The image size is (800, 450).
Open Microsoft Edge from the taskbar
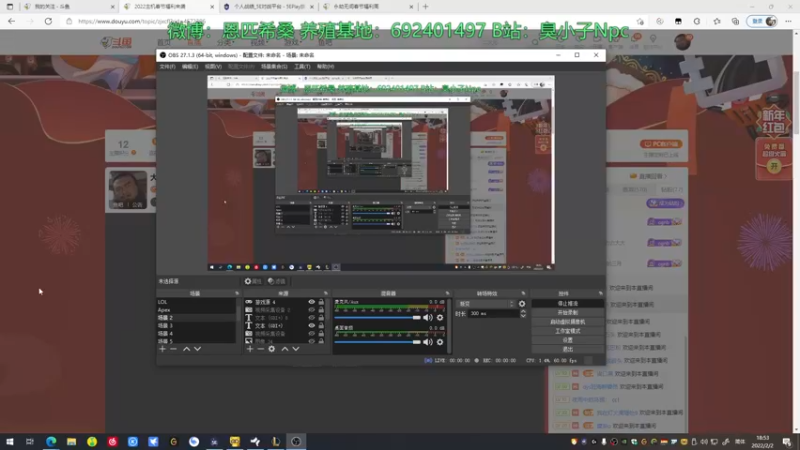click(x=51, y=441)
